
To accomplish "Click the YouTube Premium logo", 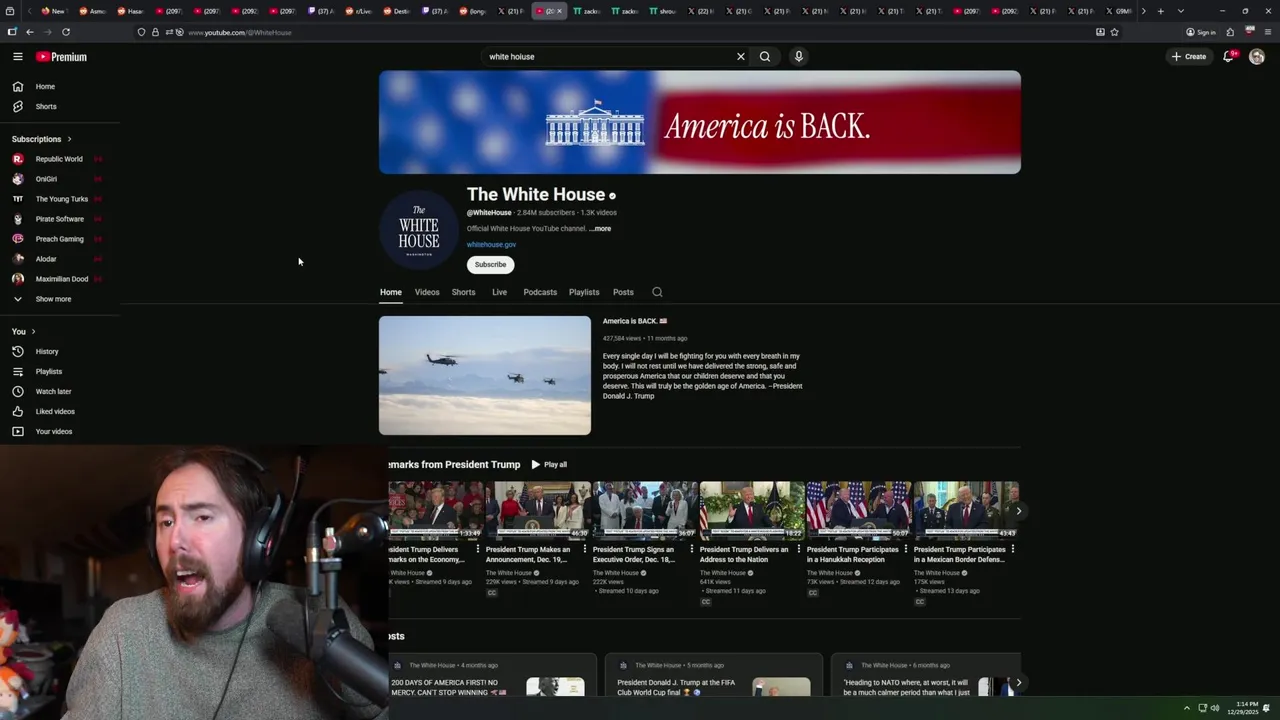I will click(x=61, y=57).
